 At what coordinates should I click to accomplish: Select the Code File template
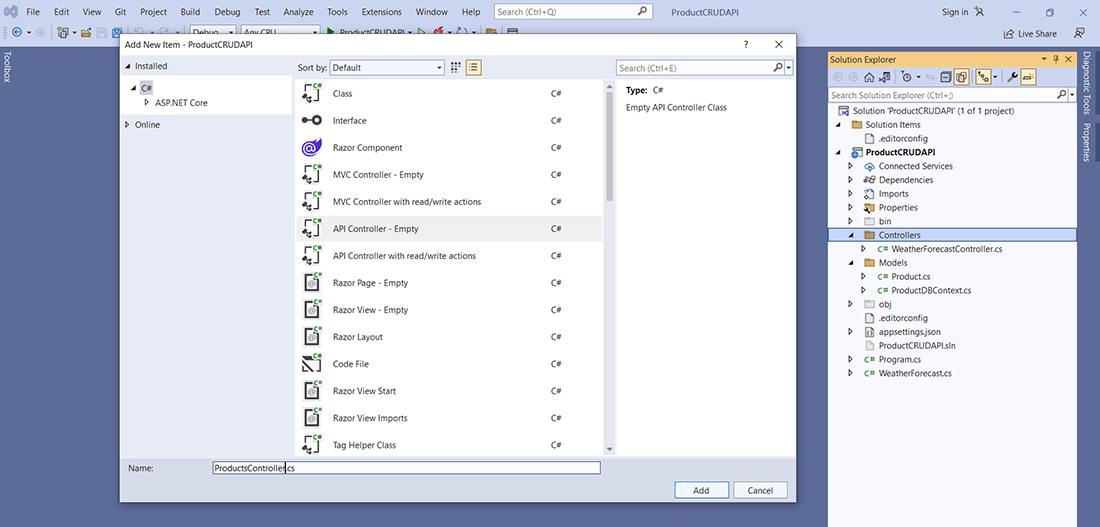449,363
